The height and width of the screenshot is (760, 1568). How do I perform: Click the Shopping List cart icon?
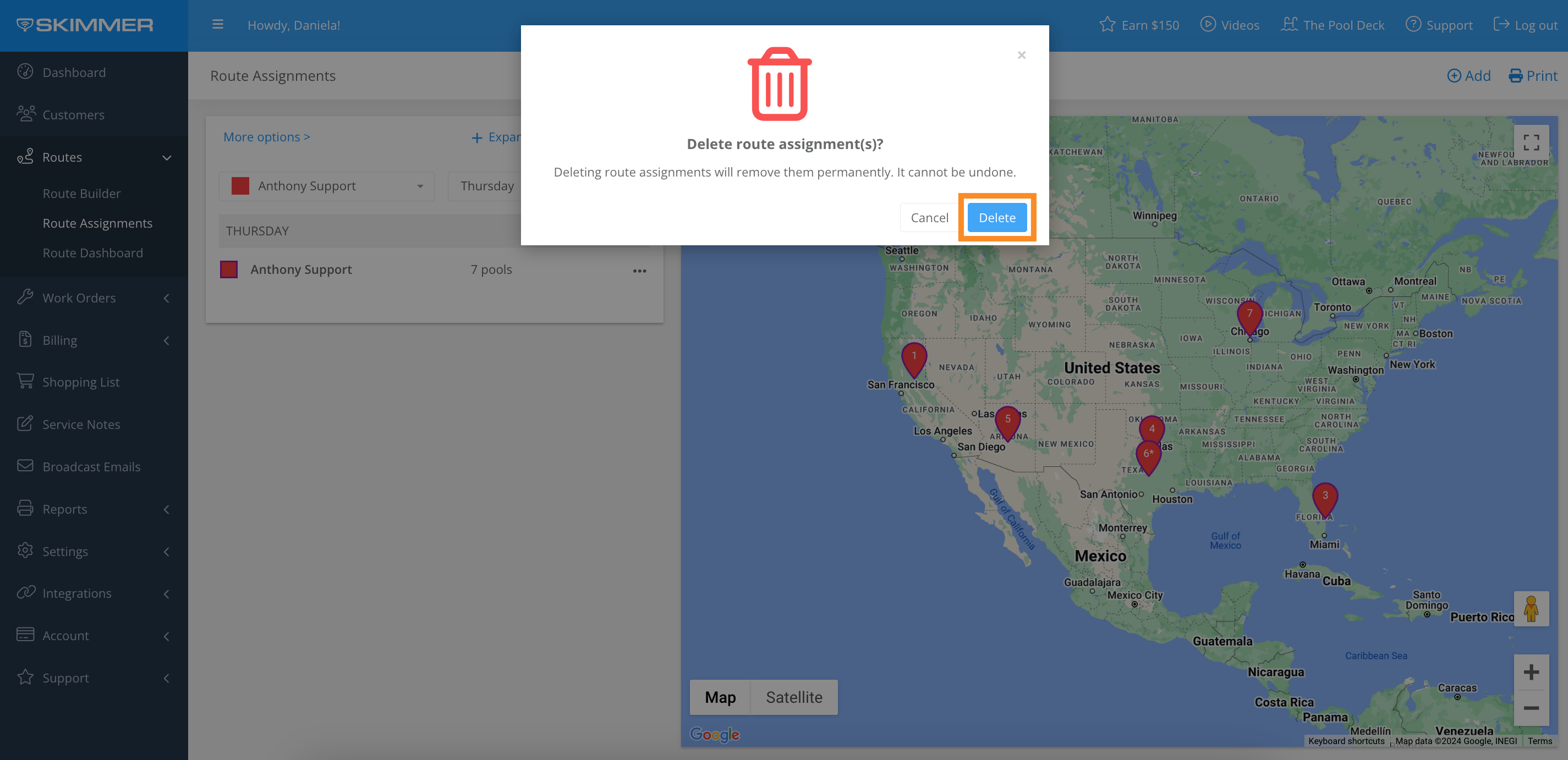pos(25,381)
